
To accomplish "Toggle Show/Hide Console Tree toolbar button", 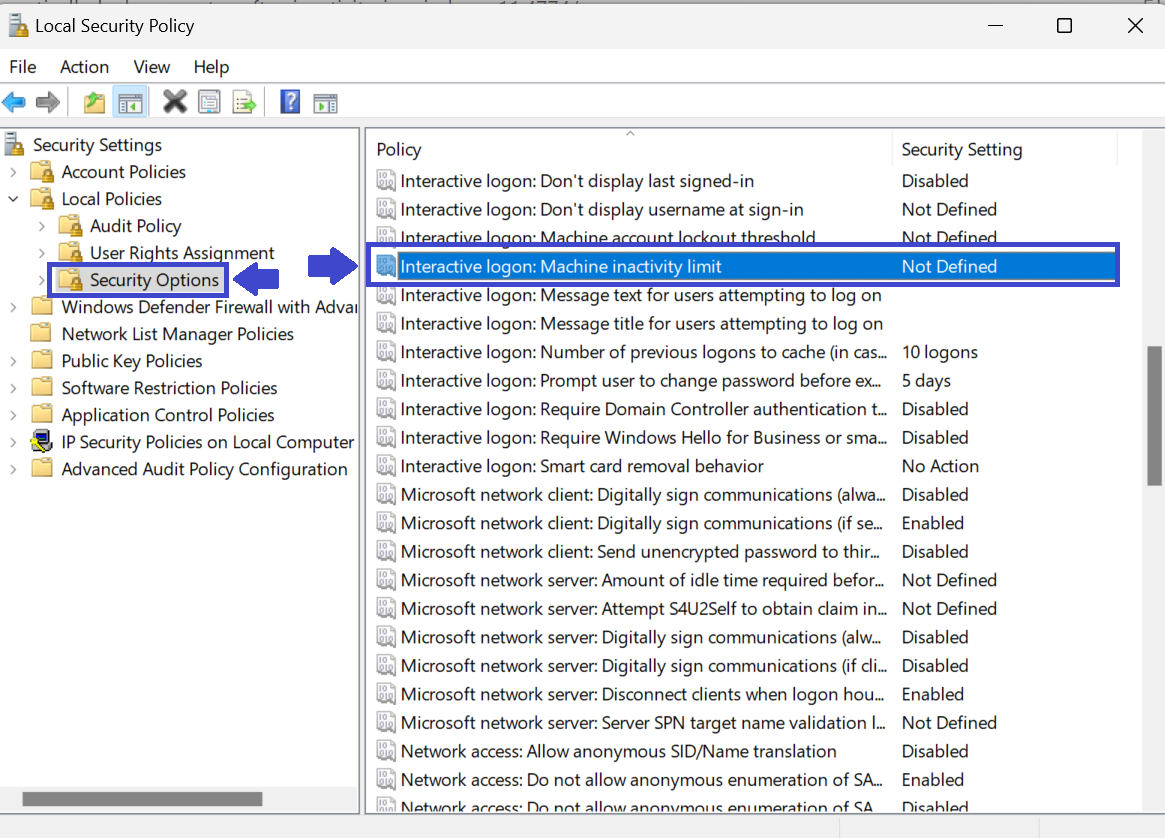I will click(130, 102).
